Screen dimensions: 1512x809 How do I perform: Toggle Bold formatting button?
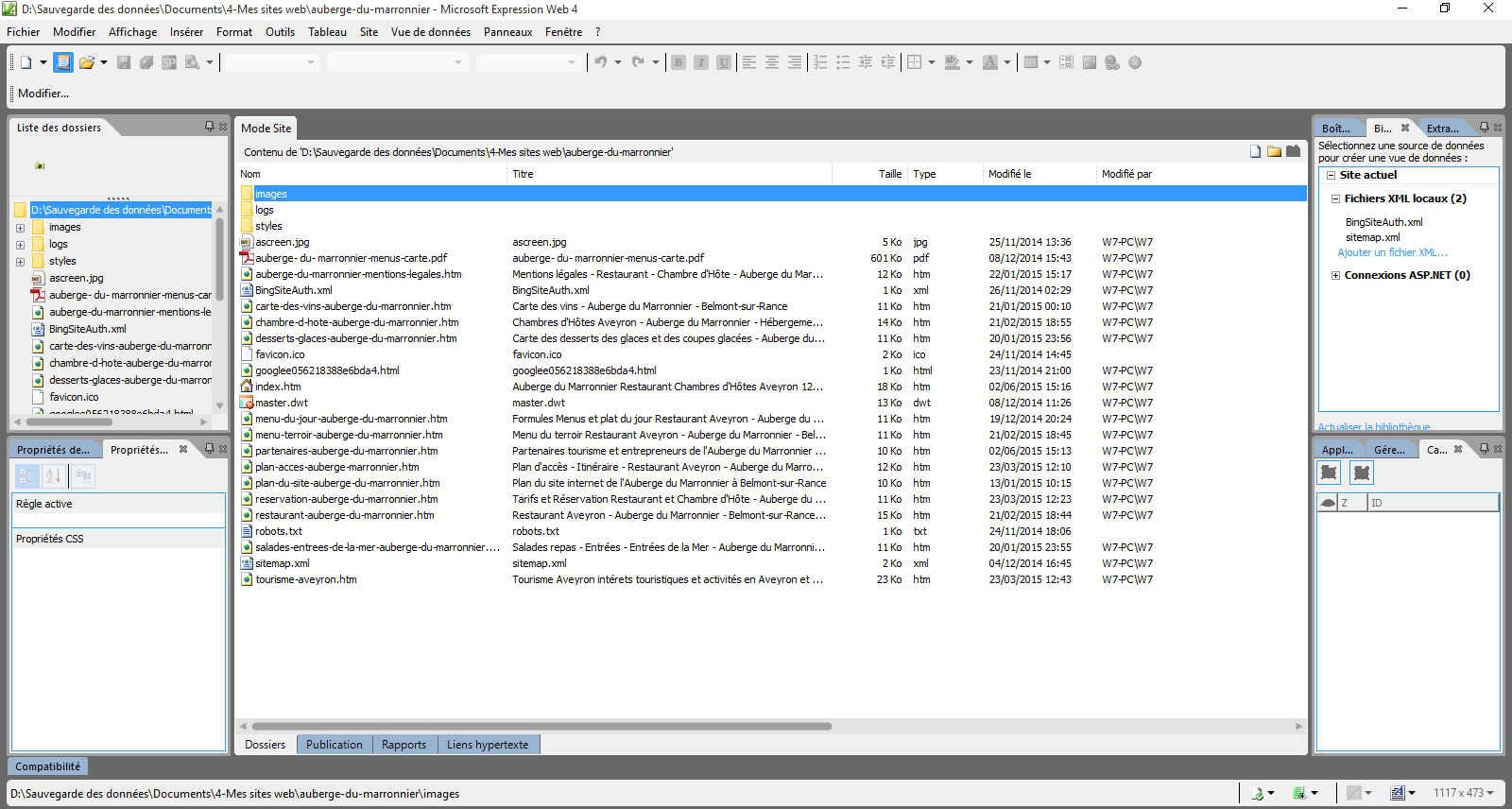678,62
